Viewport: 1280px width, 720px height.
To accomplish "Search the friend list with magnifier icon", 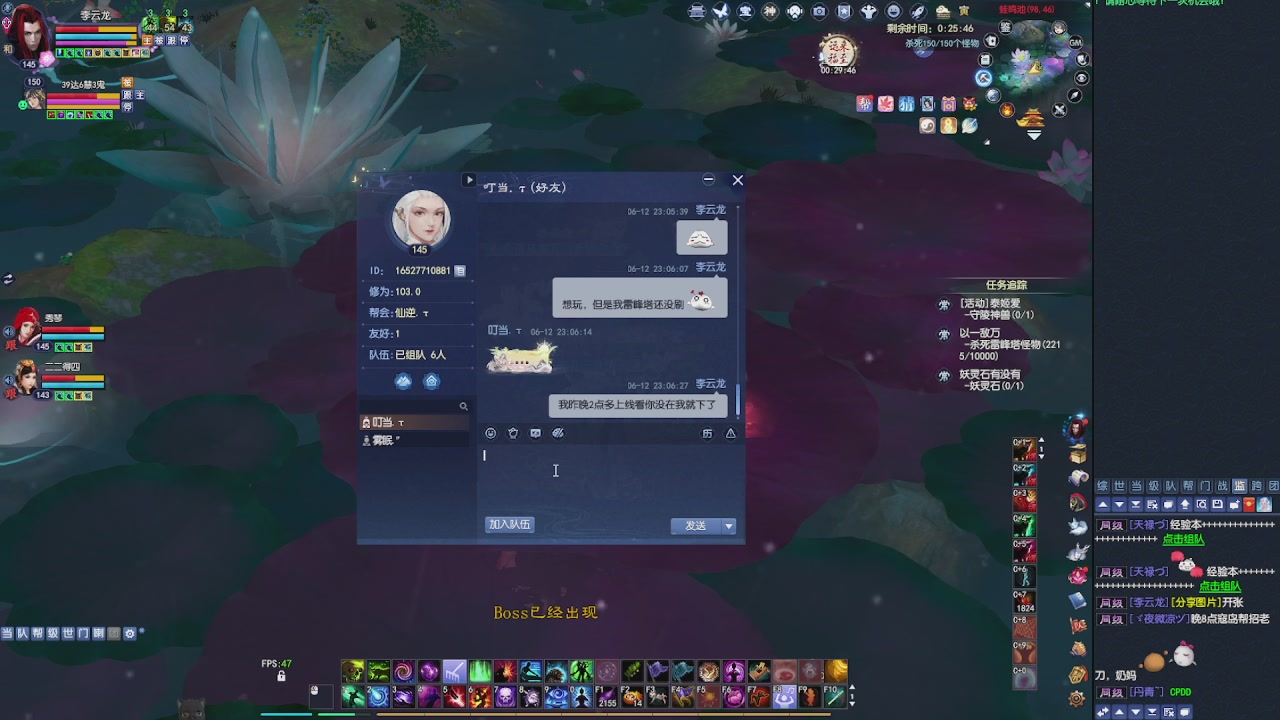I will coord(463,406).
